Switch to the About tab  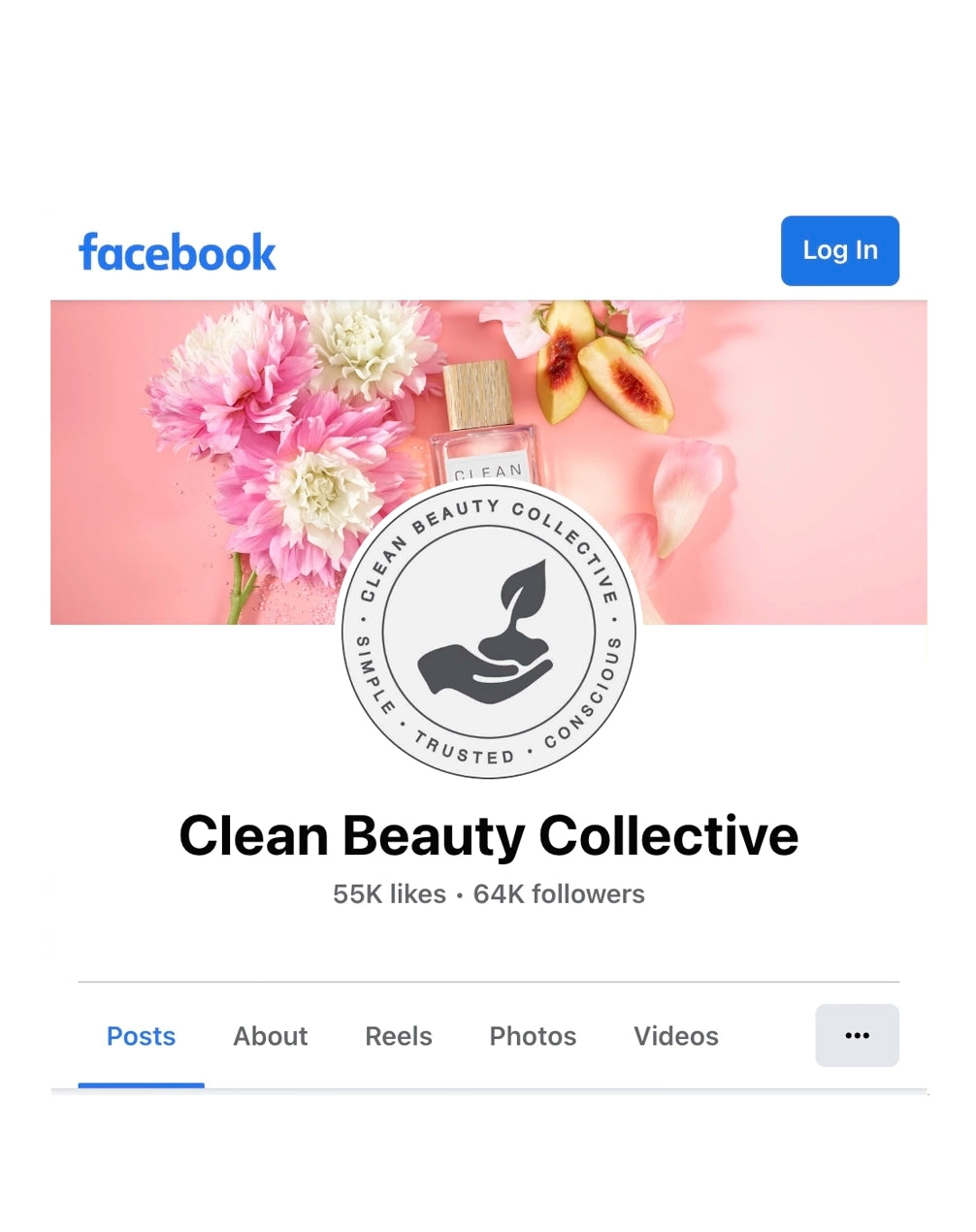(x=270, y=1036)
